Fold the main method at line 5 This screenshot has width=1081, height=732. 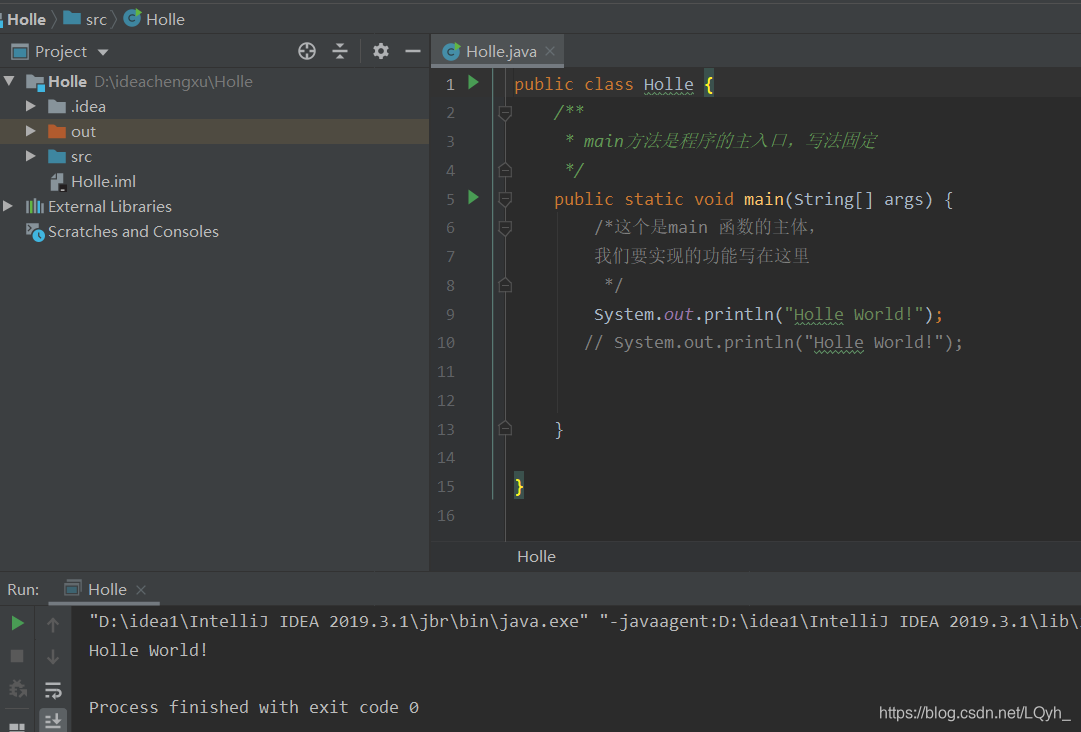click(505, 199)
